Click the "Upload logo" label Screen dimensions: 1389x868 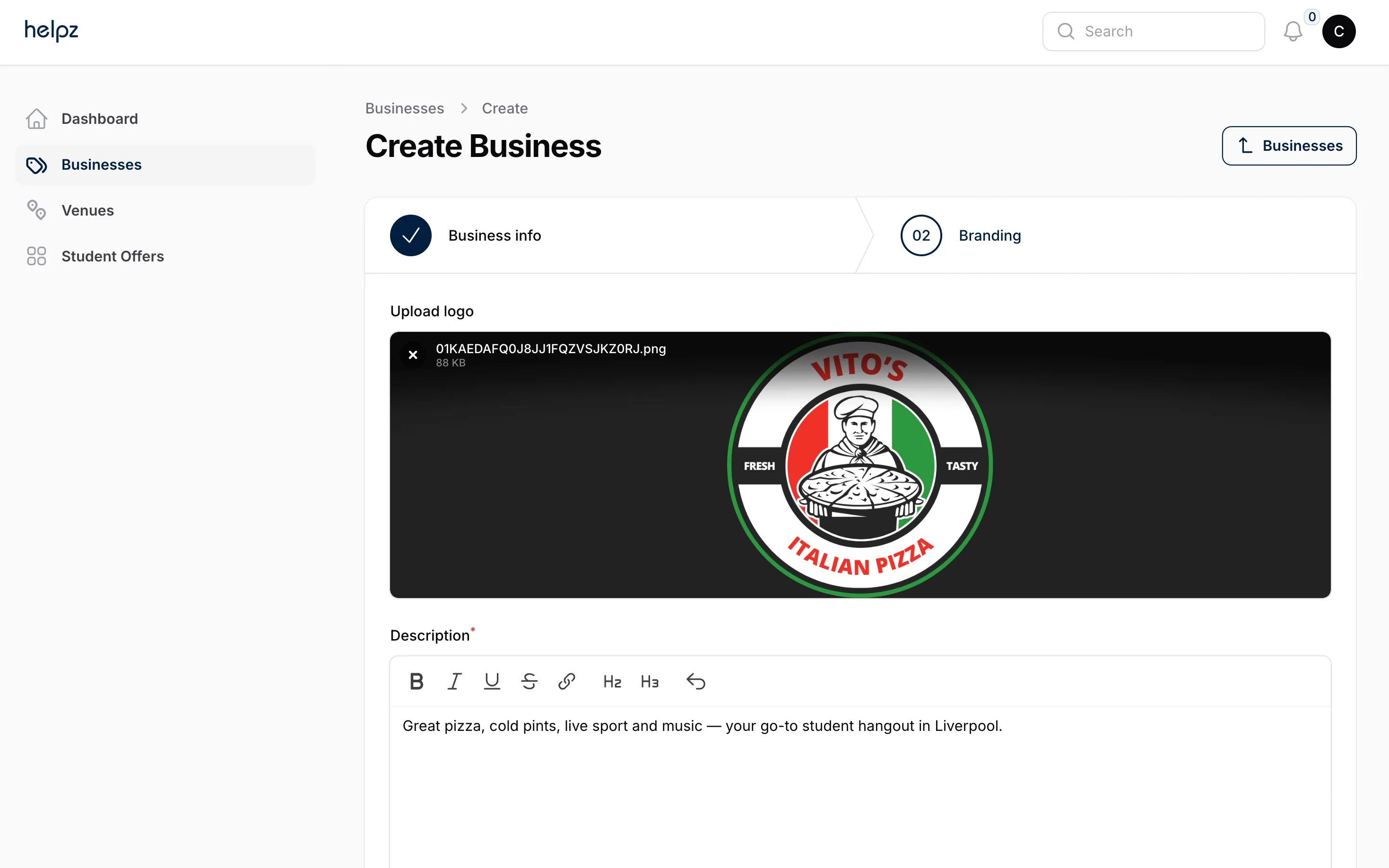click(x=432, y=311)
